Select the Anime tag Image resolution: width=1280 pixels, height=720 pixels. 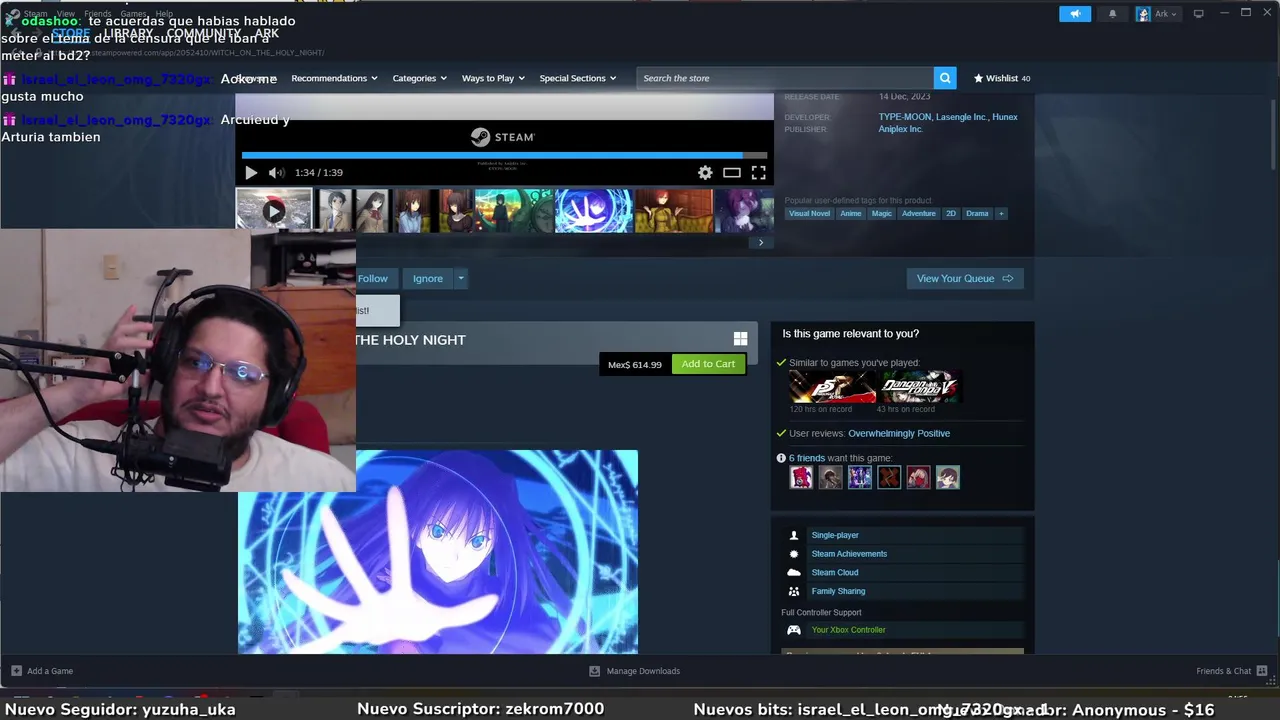850,213
